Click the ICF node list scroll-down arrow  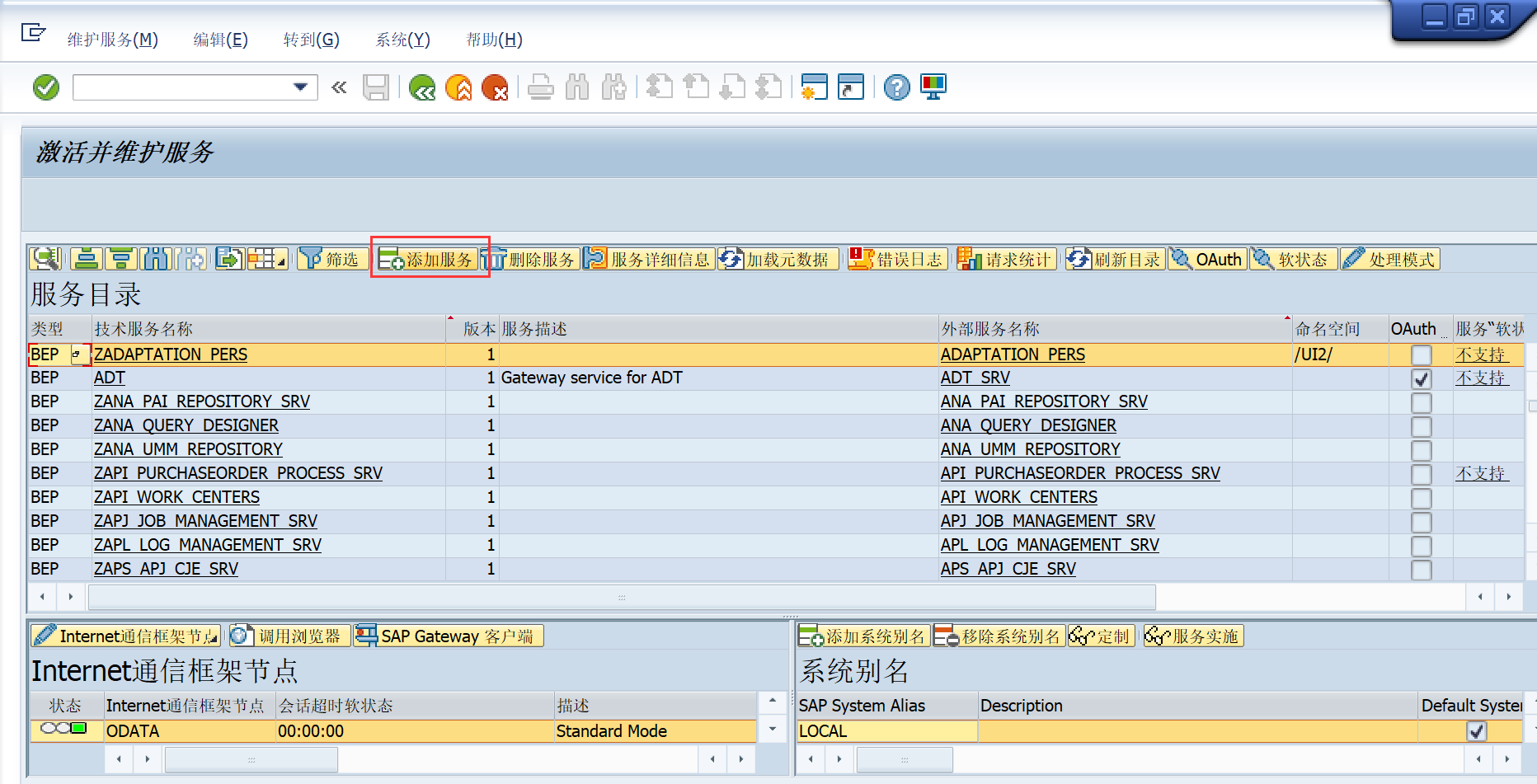point(773,729)
